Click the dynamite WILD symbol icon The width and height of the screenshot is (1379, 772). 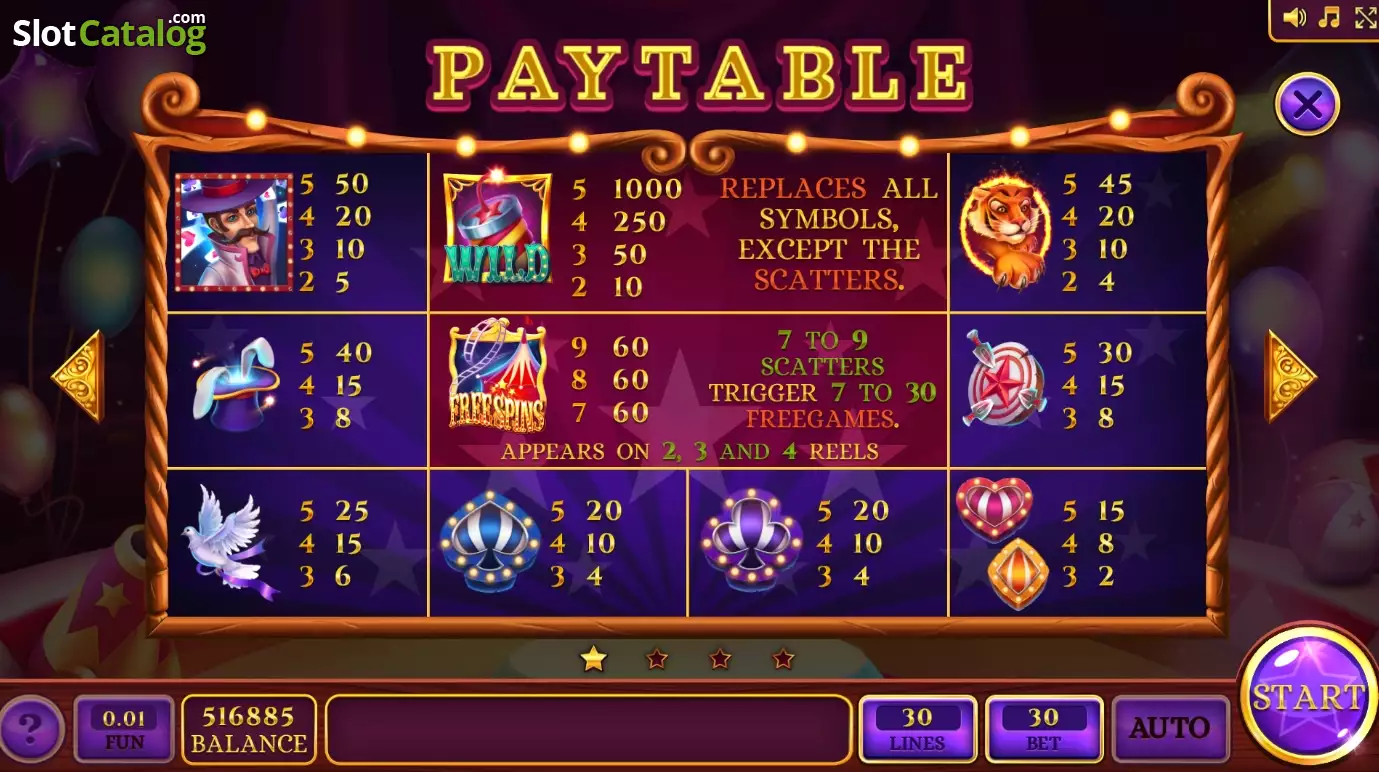pos(497,228)
